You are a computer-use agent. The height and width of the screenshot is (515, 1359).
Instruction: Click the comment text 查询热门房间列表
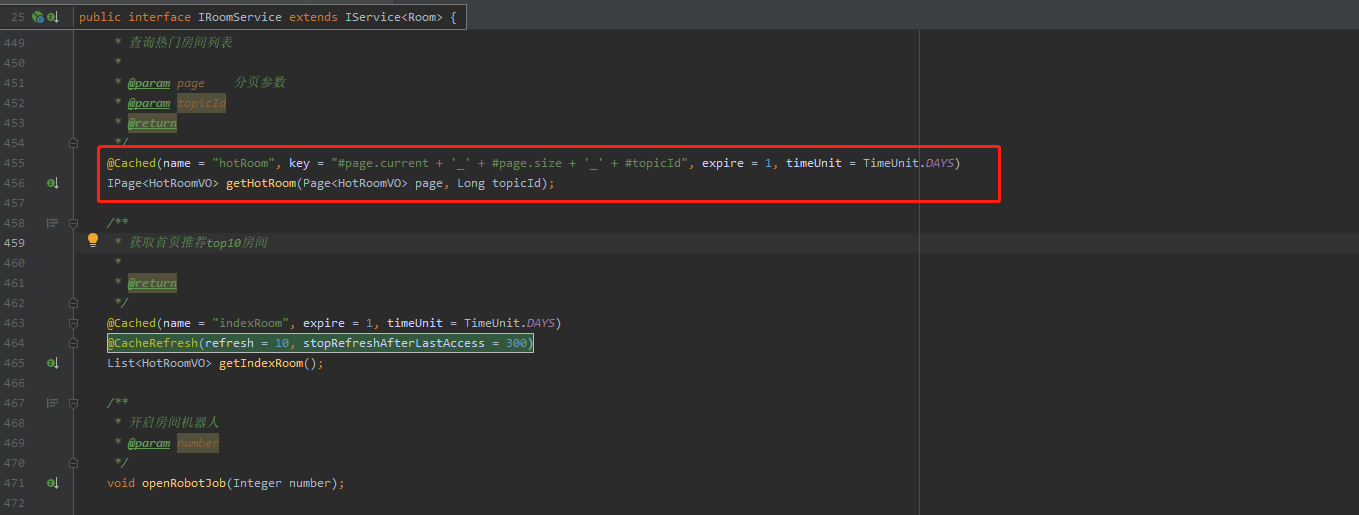click(180, 43)
